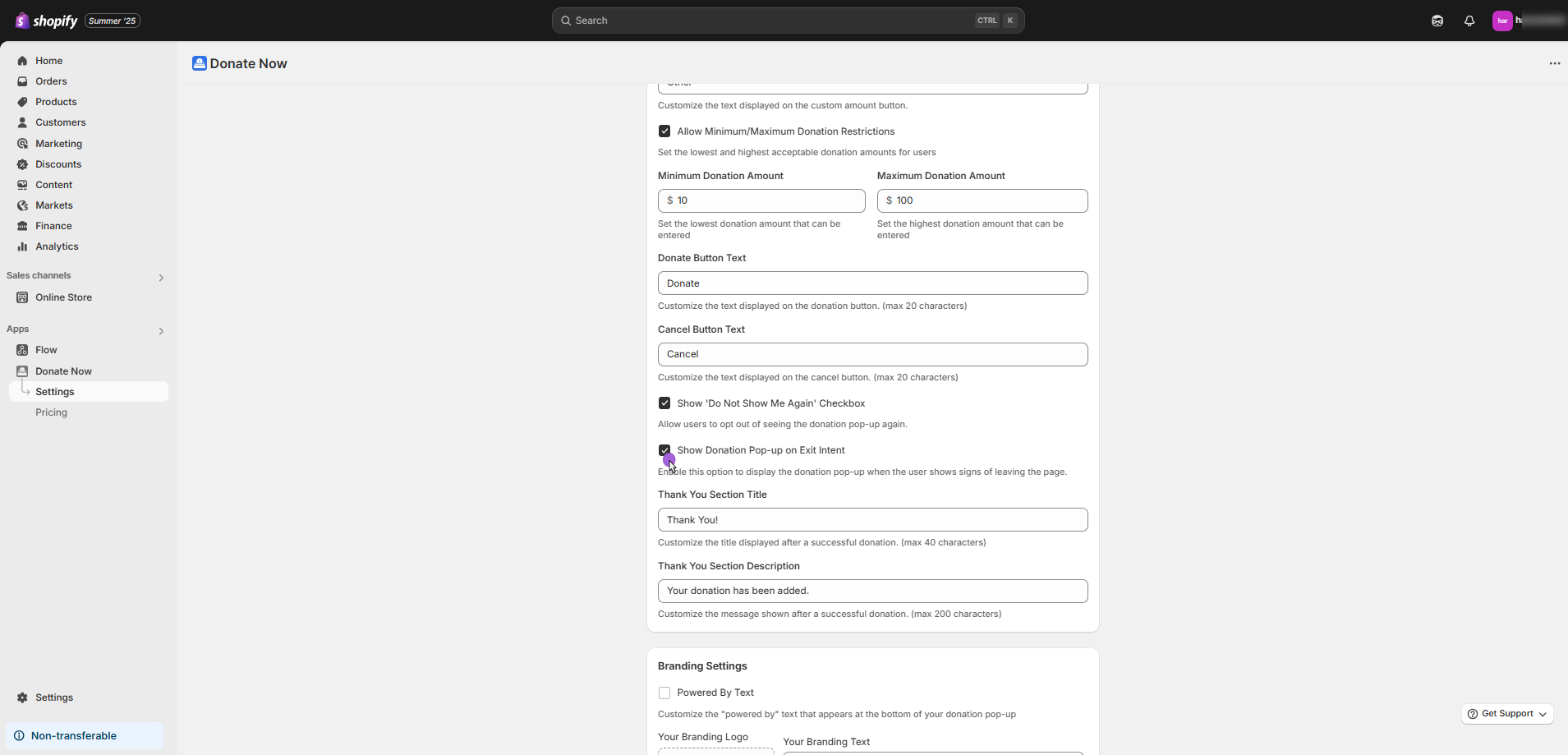This screenshot has width=1568, height=755.
Task: Open the notifications bell
Action: pos(1469,21)
